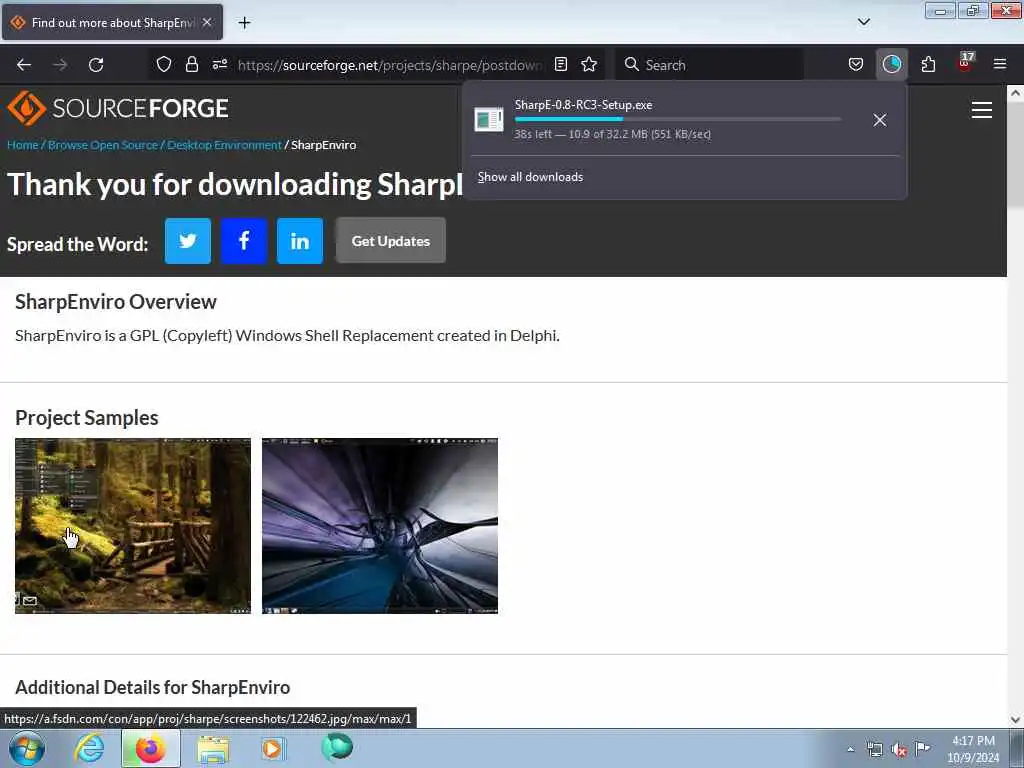Open the Action Center flag icon
Image resolution: width=1024 pixels, height=768 pixels.
(x=922, y=749)
